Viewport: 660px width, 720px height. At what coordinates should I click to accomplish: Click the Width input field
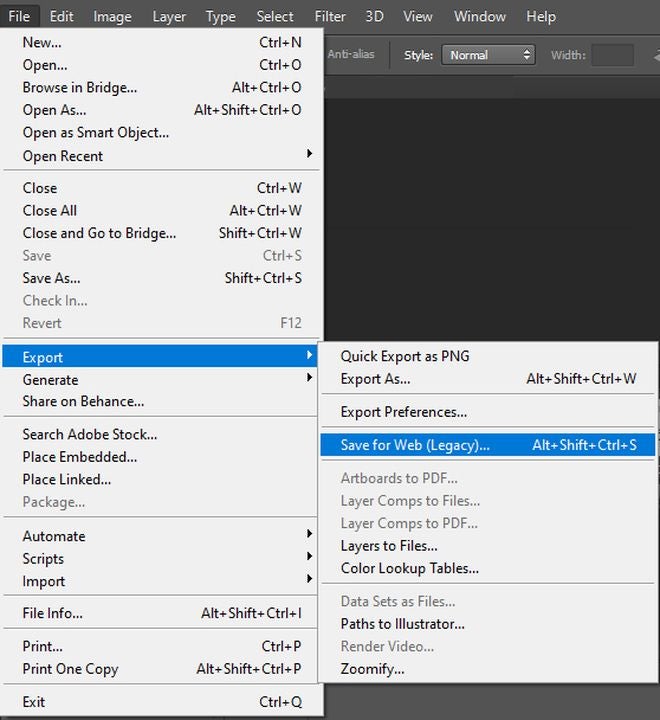coord(613,55)
